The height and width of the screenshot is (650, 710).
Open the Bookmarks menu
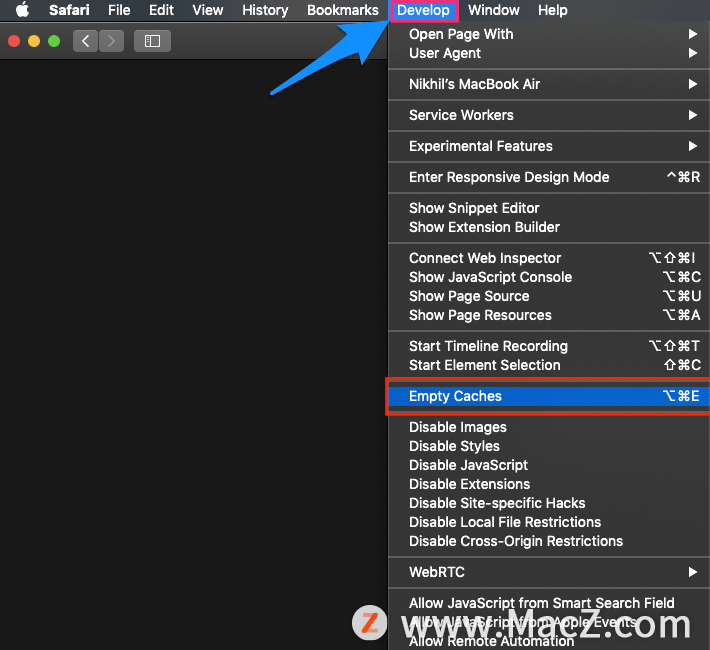click(x=342, y=10)
